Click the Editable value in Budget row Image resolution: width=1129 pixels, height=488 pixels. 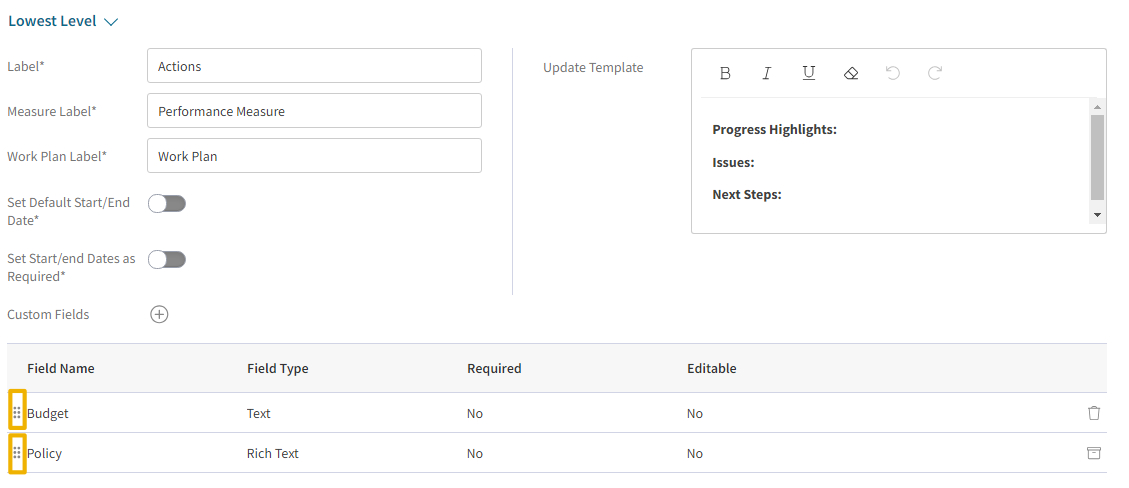(x=695, y=414)
